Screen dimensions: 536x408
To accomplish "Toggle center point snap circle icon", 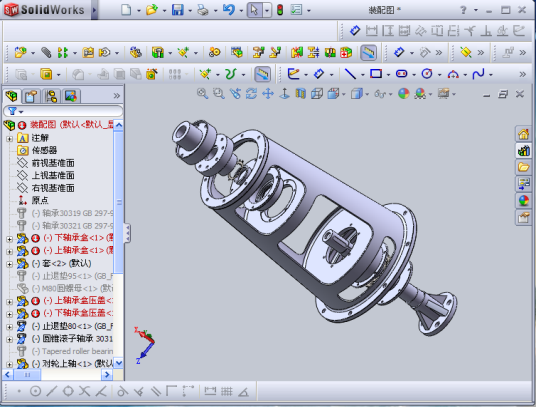I will (36, 391).
